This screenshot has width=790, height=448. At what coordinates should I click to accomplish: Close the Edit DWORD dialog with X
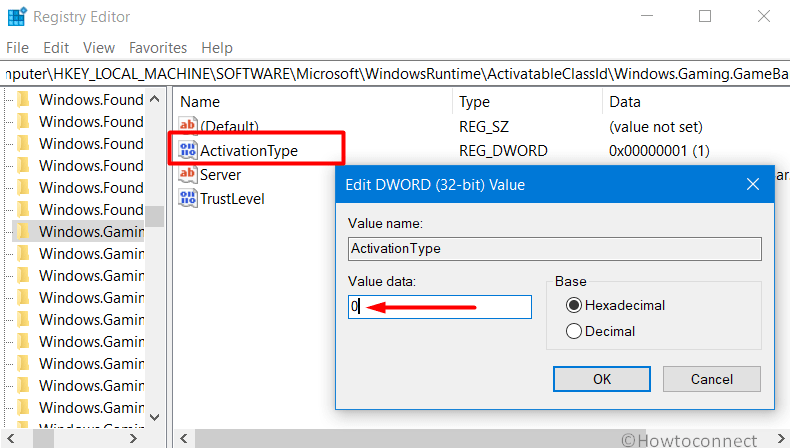click(753, 184)
